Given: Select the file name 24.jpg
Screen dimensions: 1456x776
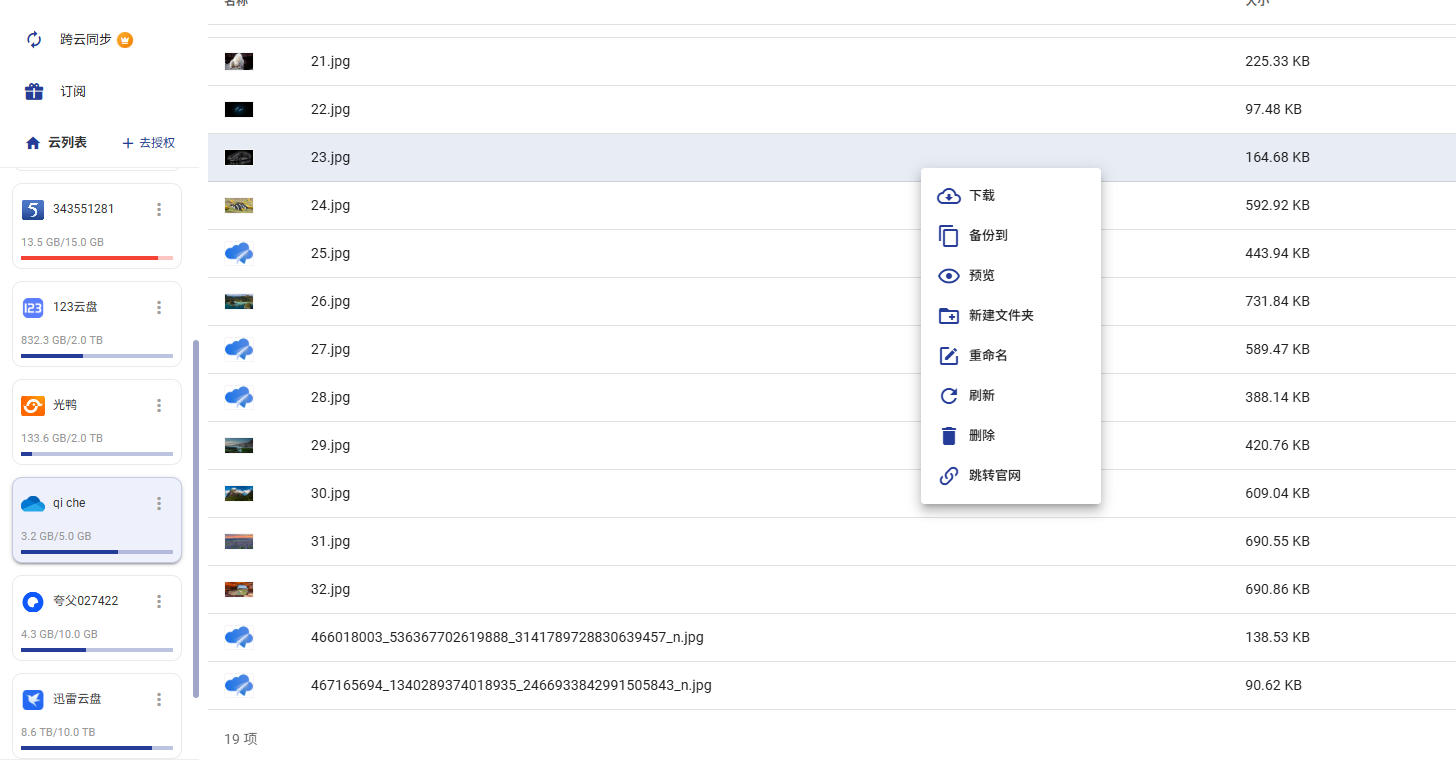Looking at the screenshot, I should [330, 205].
